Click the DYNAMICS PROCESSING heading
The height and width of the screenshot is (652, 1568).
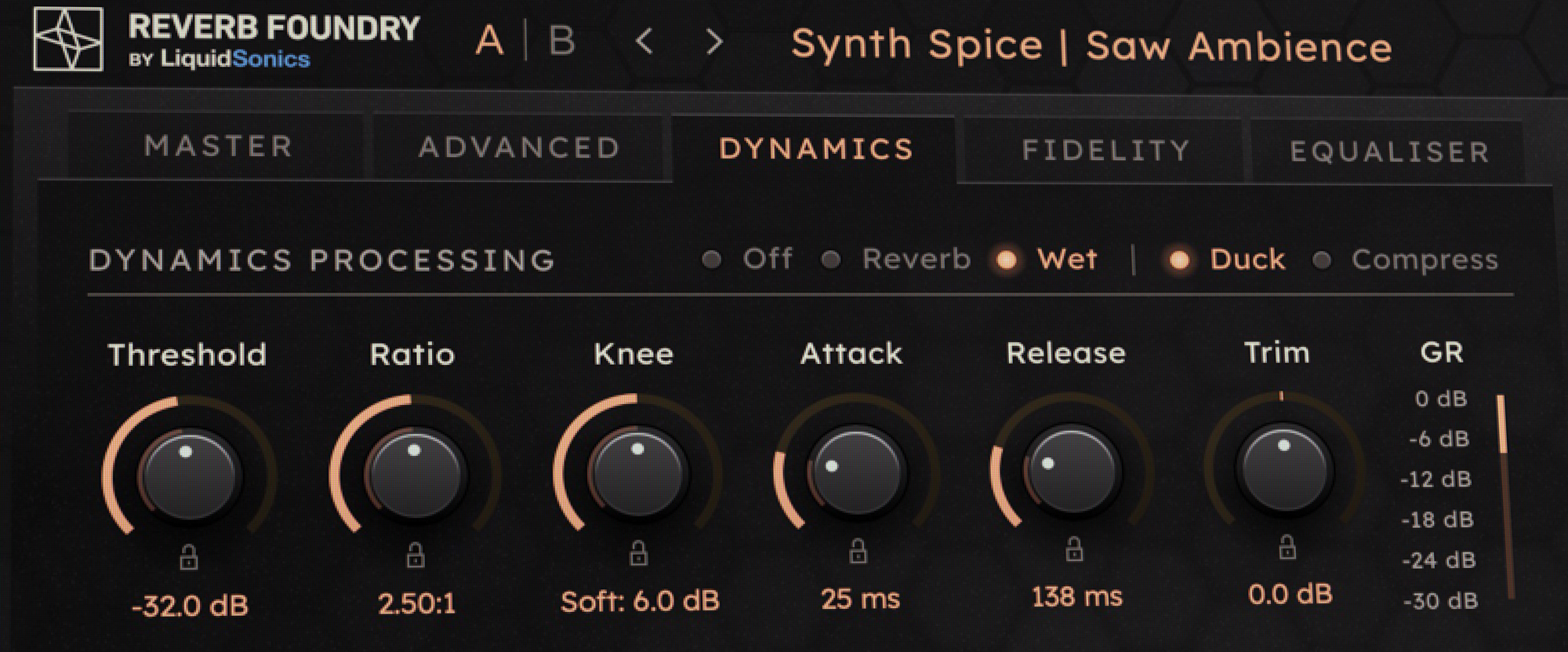click(322, 260)
